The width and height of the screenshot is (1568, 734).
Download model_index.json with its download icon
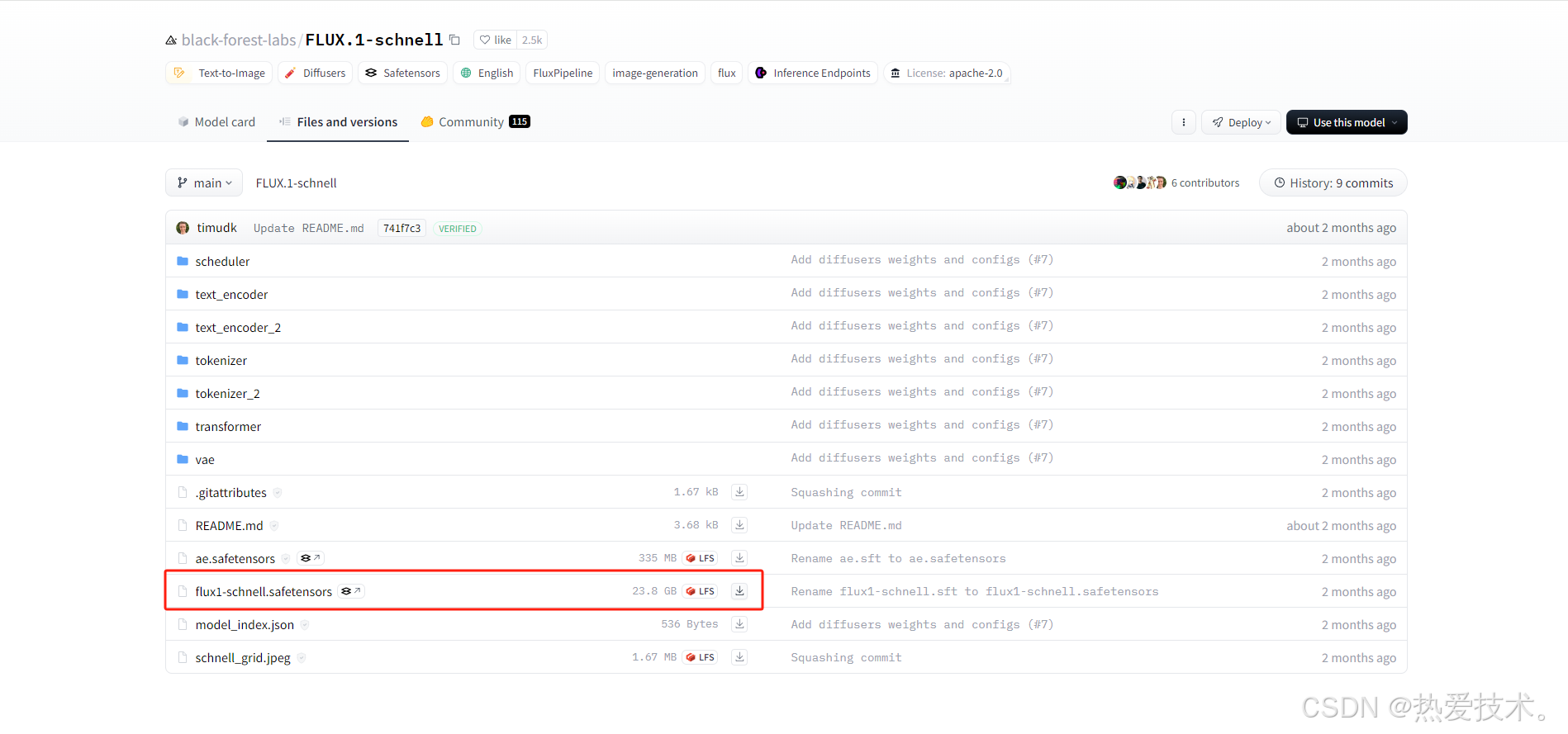tap(739, 624)
